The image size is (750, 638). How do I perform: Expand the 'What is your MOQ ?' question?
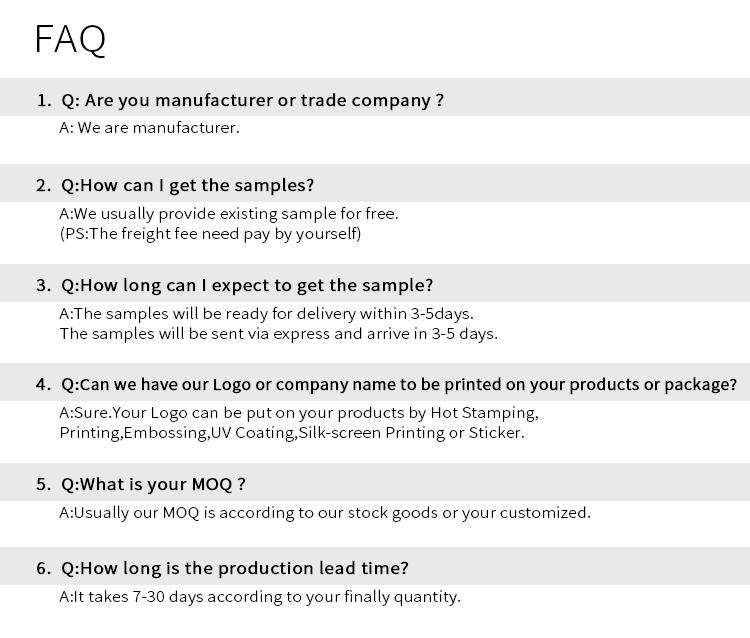click(x=153, y=484)
